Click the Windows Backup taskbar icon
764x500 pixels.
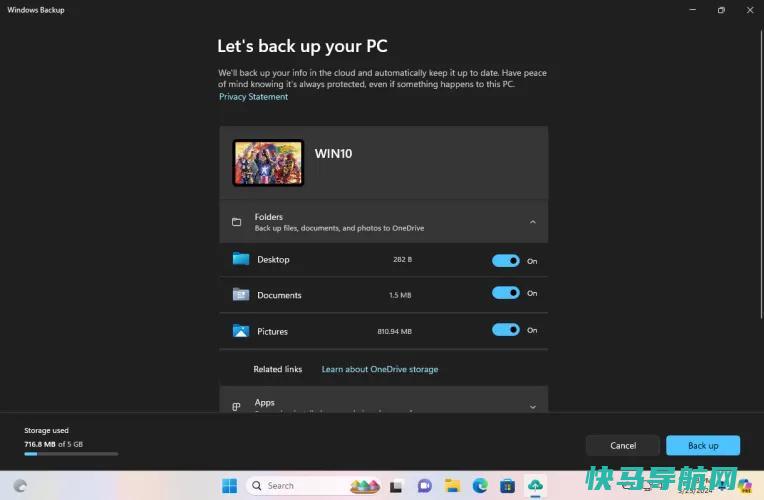[x=535, y=486]
